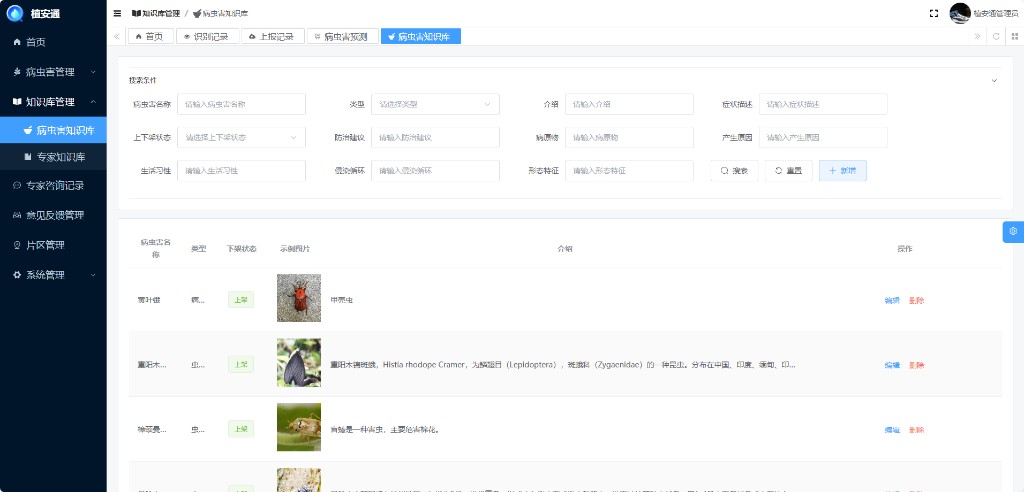Focus the 病原物 input field
The height and width of the screenshot is (492, 1024).
click(629, 138)
